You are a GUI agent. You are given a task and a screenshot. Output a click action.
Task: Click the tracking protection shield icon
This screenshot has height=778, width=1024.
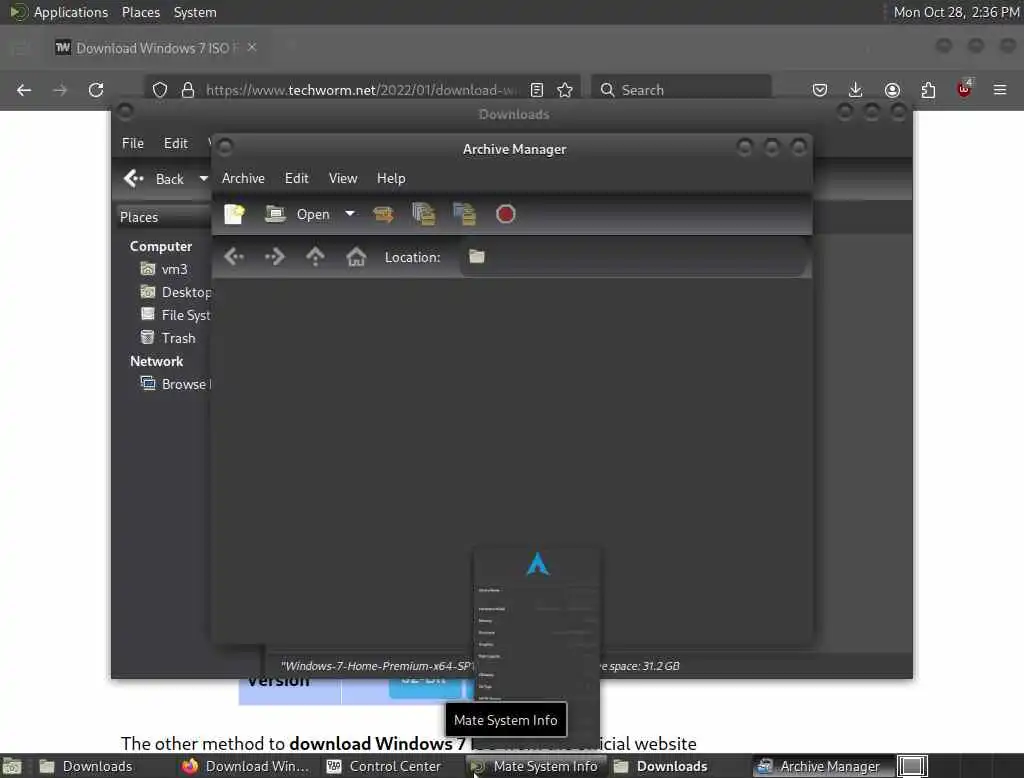pyautogui.click(x=160, y=90)
